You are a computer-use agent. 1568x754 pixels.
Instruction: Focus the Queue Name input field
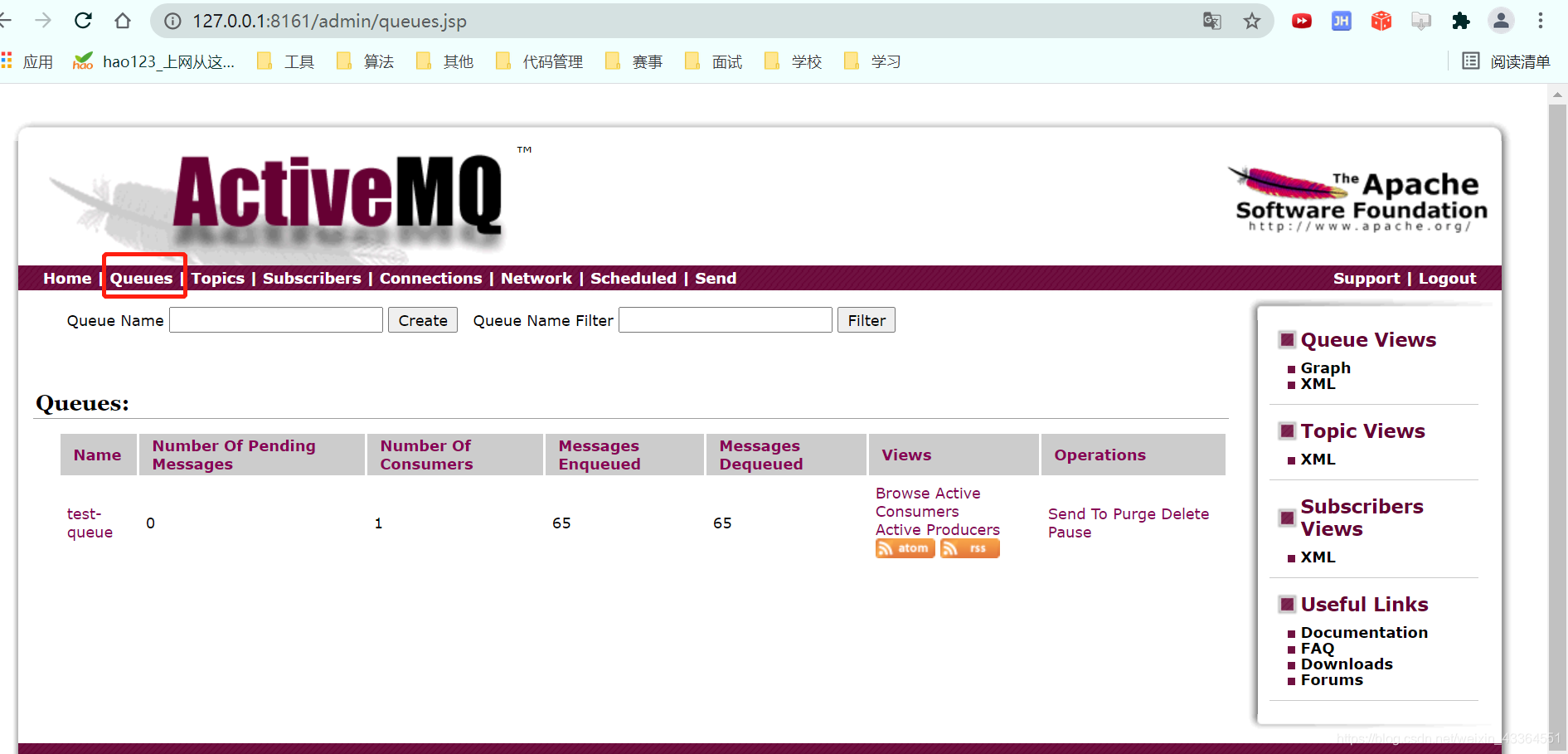[x=276, y=320]
